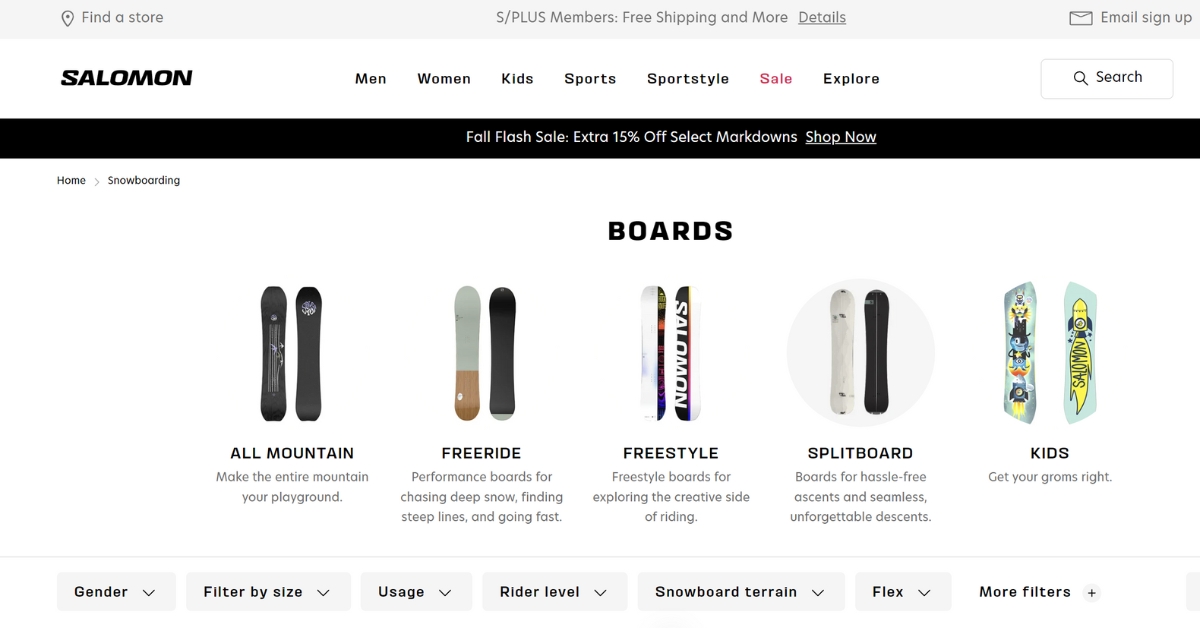Click the More filters plus icon
The height and width of the screenshot is (628, 1200).
click(x=1092, y=593)
